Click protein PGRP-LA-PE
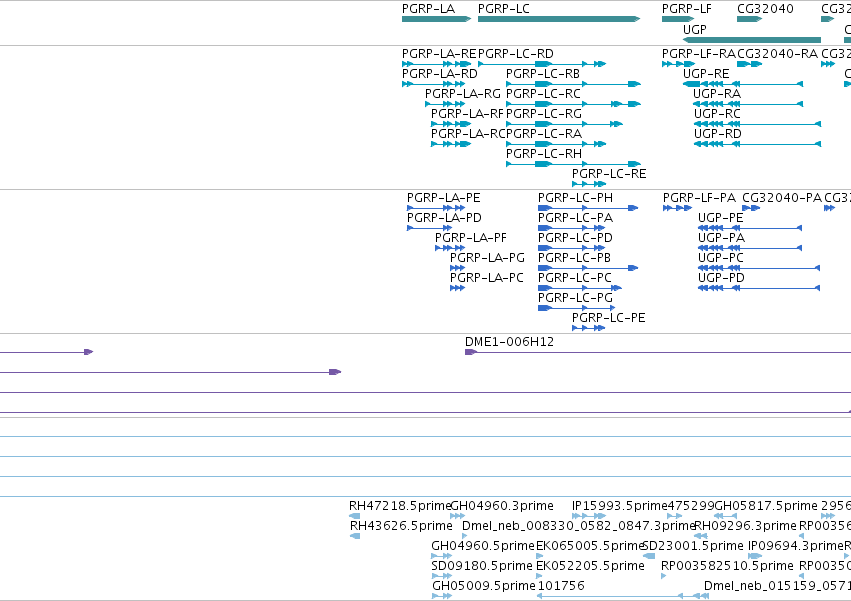The image size is (851, 601). [443, 198]
